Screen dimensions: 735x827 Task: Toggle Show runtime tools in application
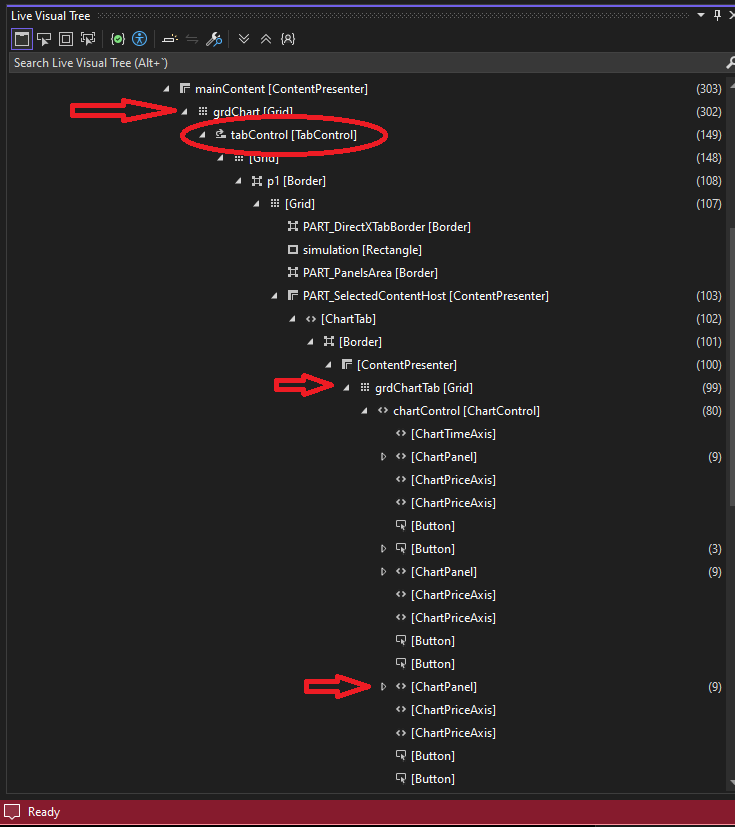(21, 39)
